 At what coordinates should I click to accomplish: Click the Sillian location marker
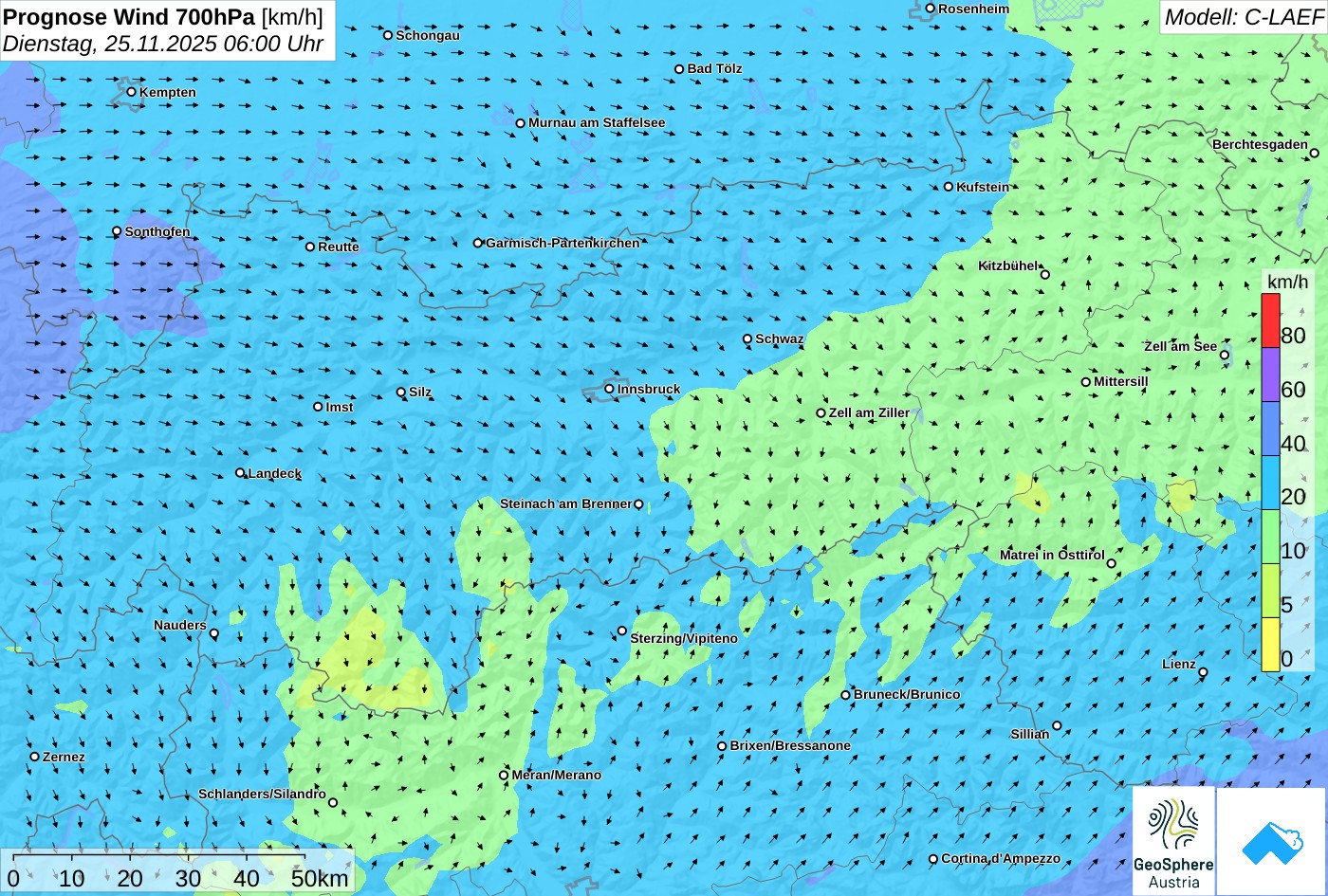[1057, 725]
